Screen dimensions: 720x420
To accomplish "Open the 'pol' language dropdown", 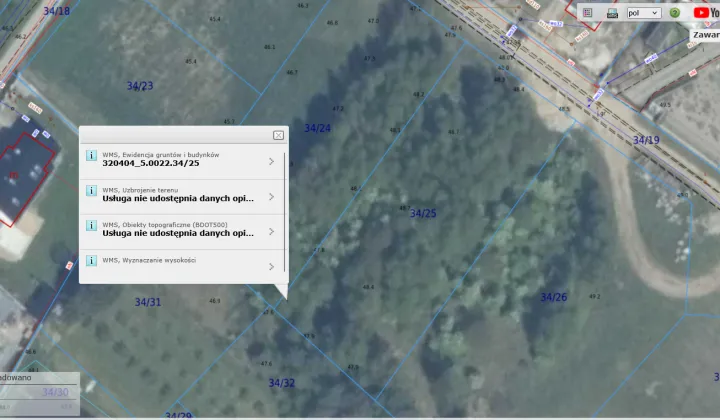I will pyautogui.click(x=644, y=13).
